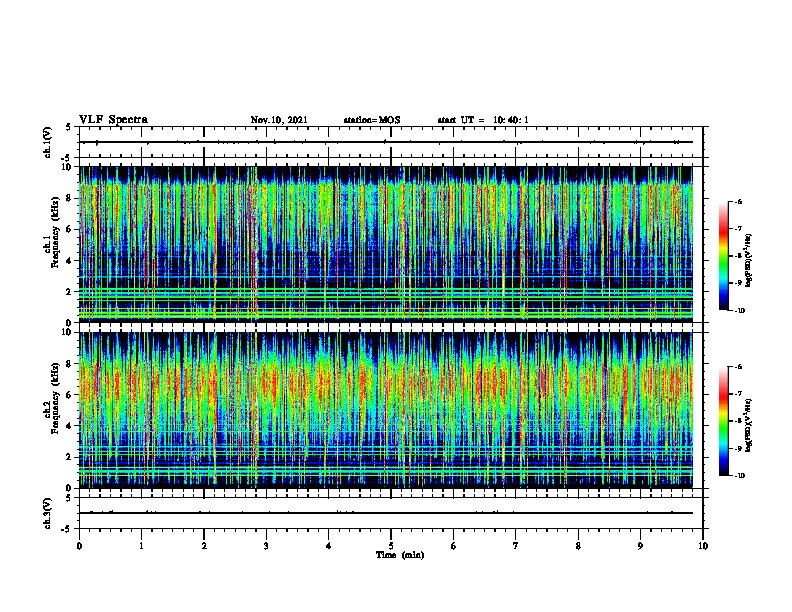Select the date text "Nov.10, 2021"
The width and height of the screenshot is (792, 612).
click(279, 120)
